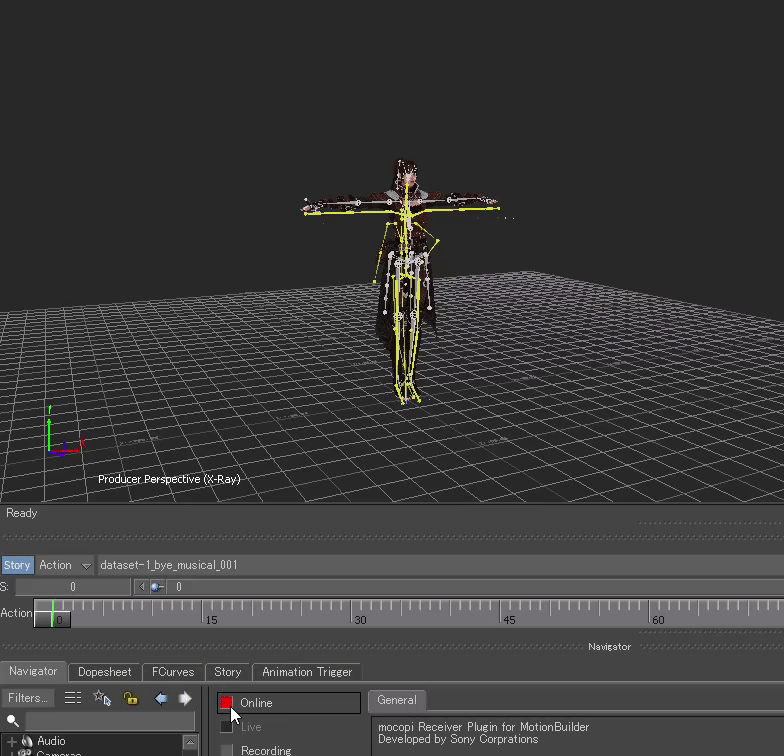Click the Story mode button
This screenshot has height=756, width=784.
tap(17, 565)
